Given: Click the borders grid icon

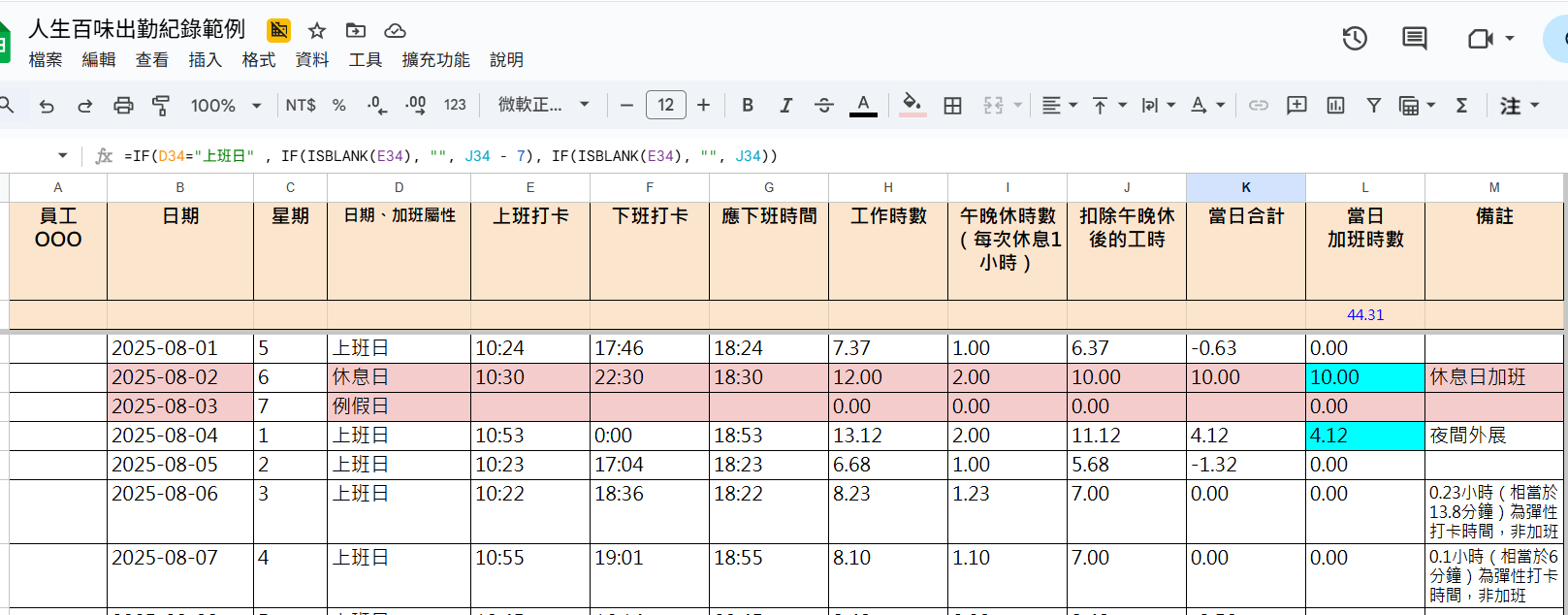Looking at the screenshot, I should pos(952,106).
